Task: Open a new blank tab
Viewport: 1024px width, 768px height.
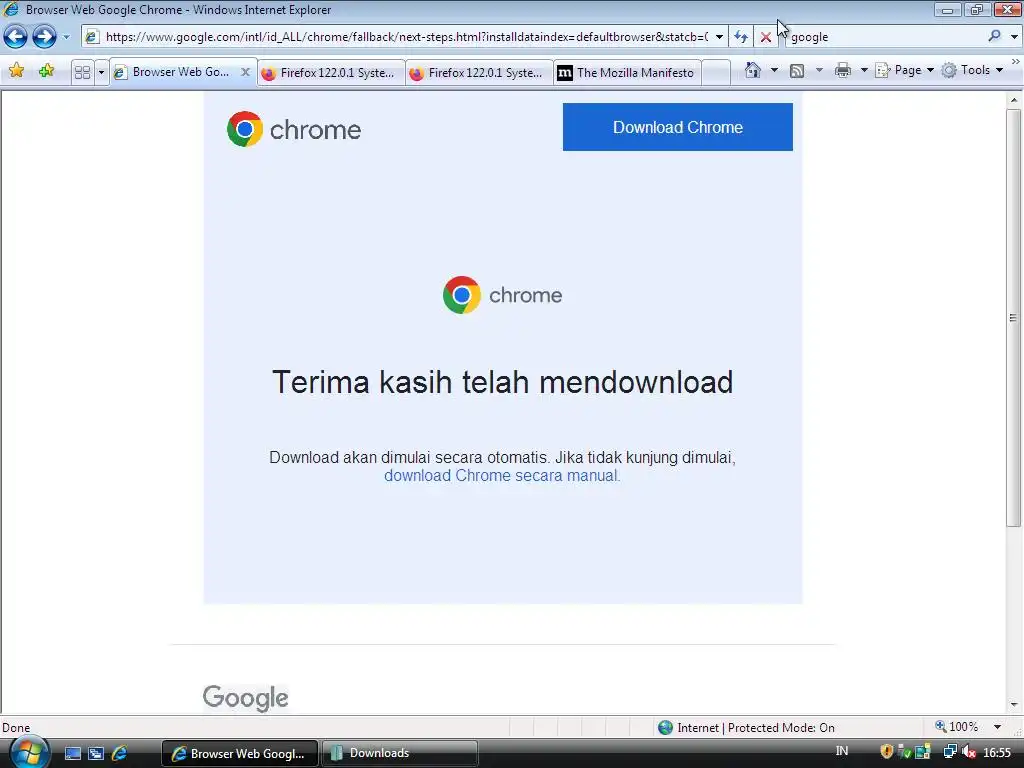Action: pyautogui.click(x=716, y=73)
